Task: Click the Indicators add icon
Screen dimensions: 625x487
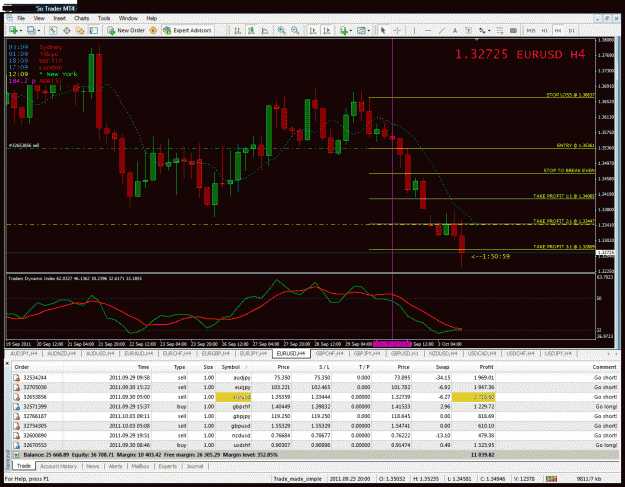Action: (343, 31)
